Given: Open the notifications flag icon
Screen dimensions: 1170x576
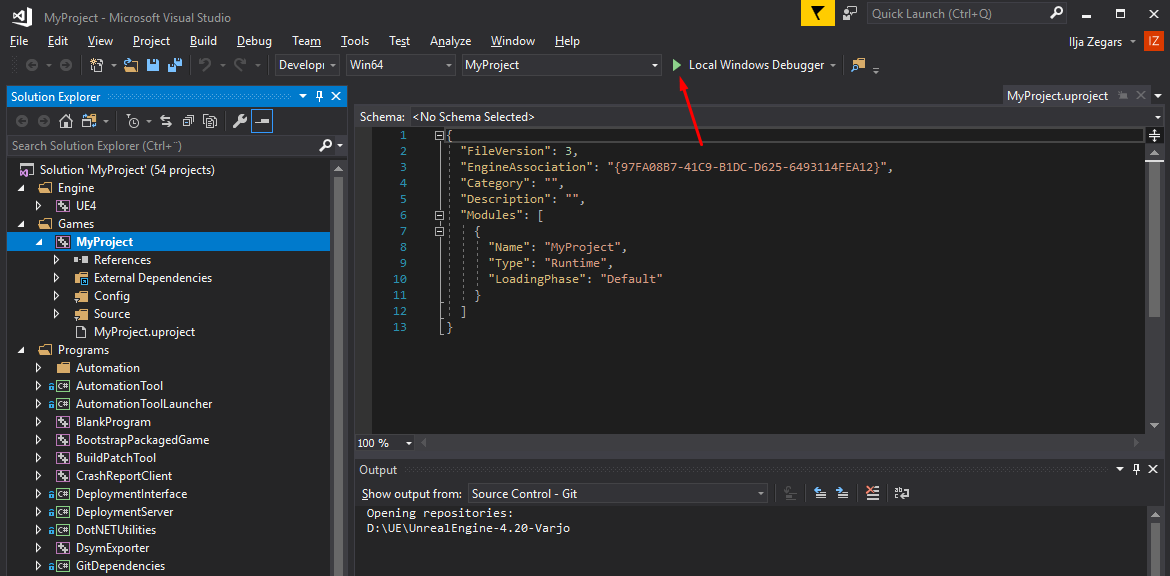Looking at the screenshot, I should [x=818, y=13].
